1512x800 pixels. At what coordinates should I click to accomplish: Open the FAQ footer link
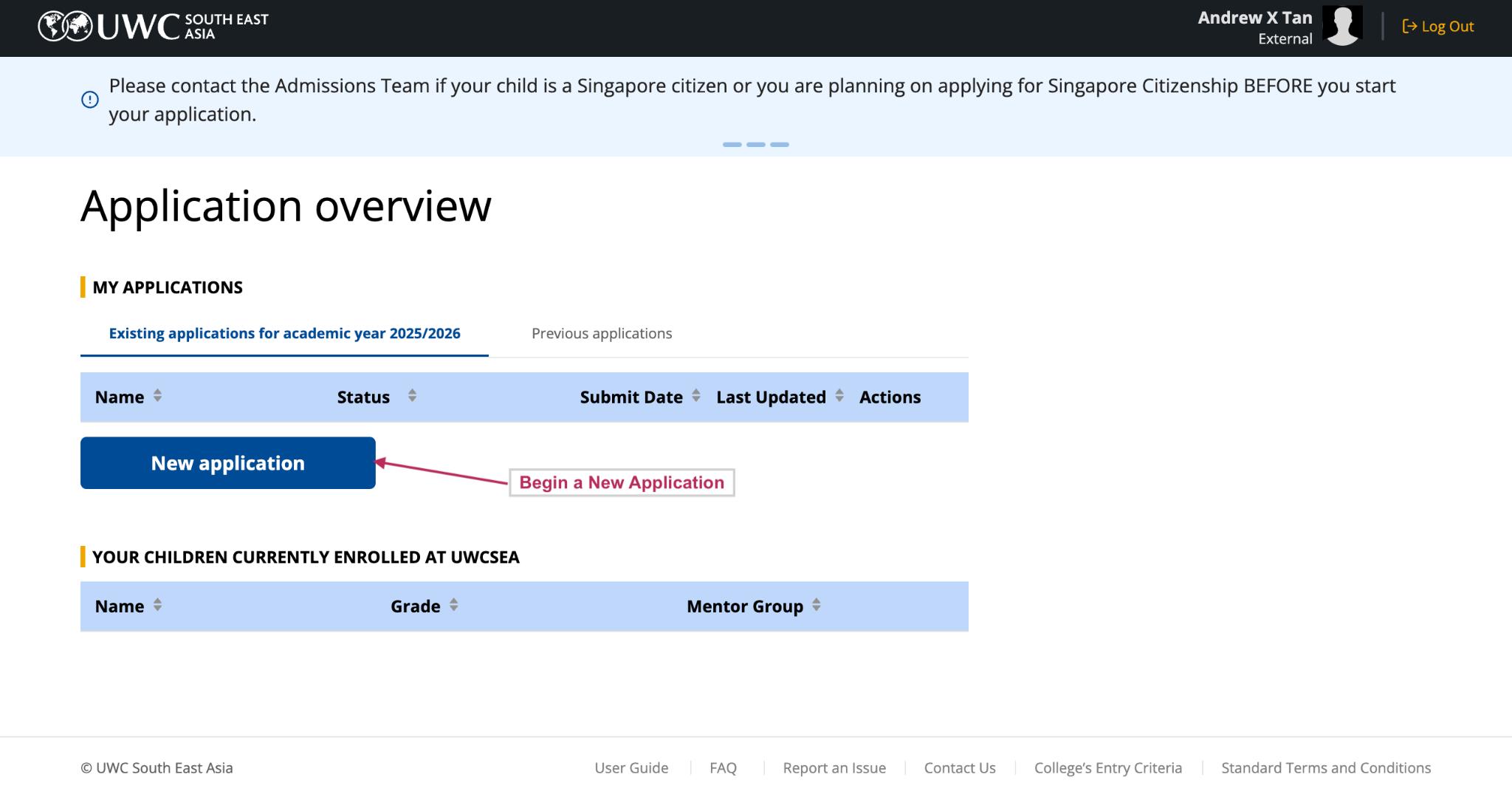tap(723, 767)
